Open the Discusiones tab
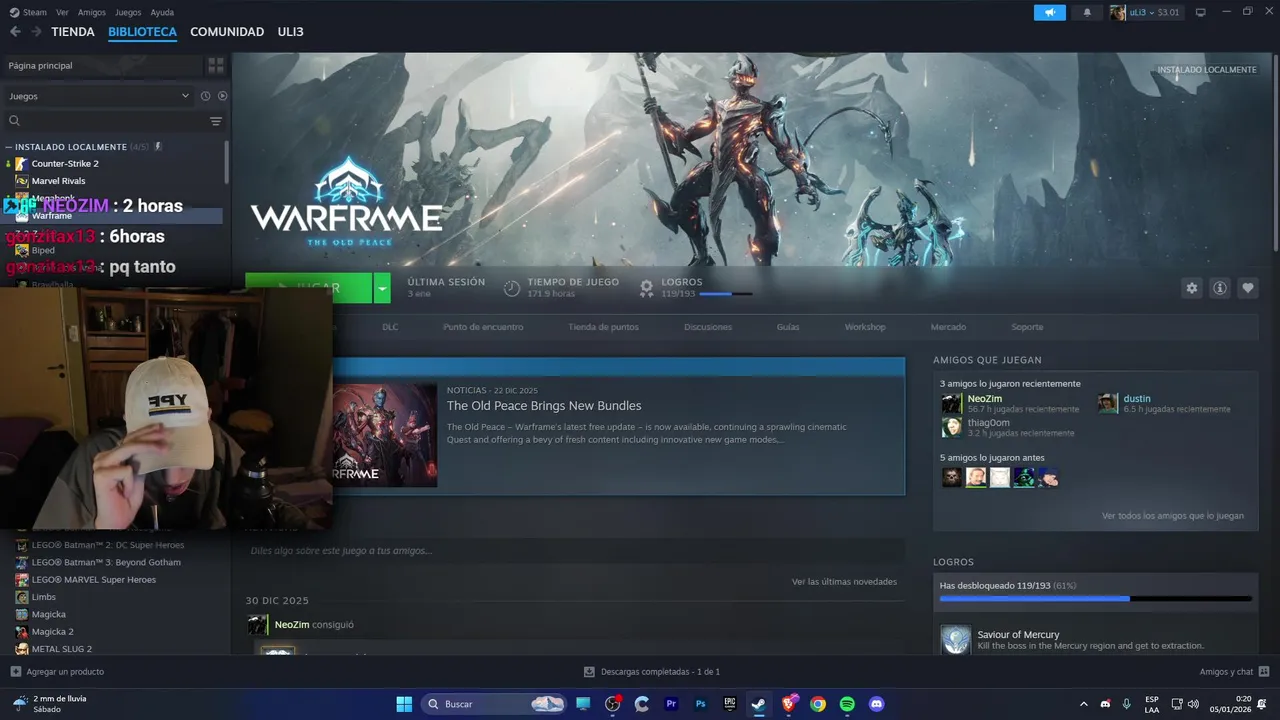This screenshot has height=720, width=1280. [708, 327]
